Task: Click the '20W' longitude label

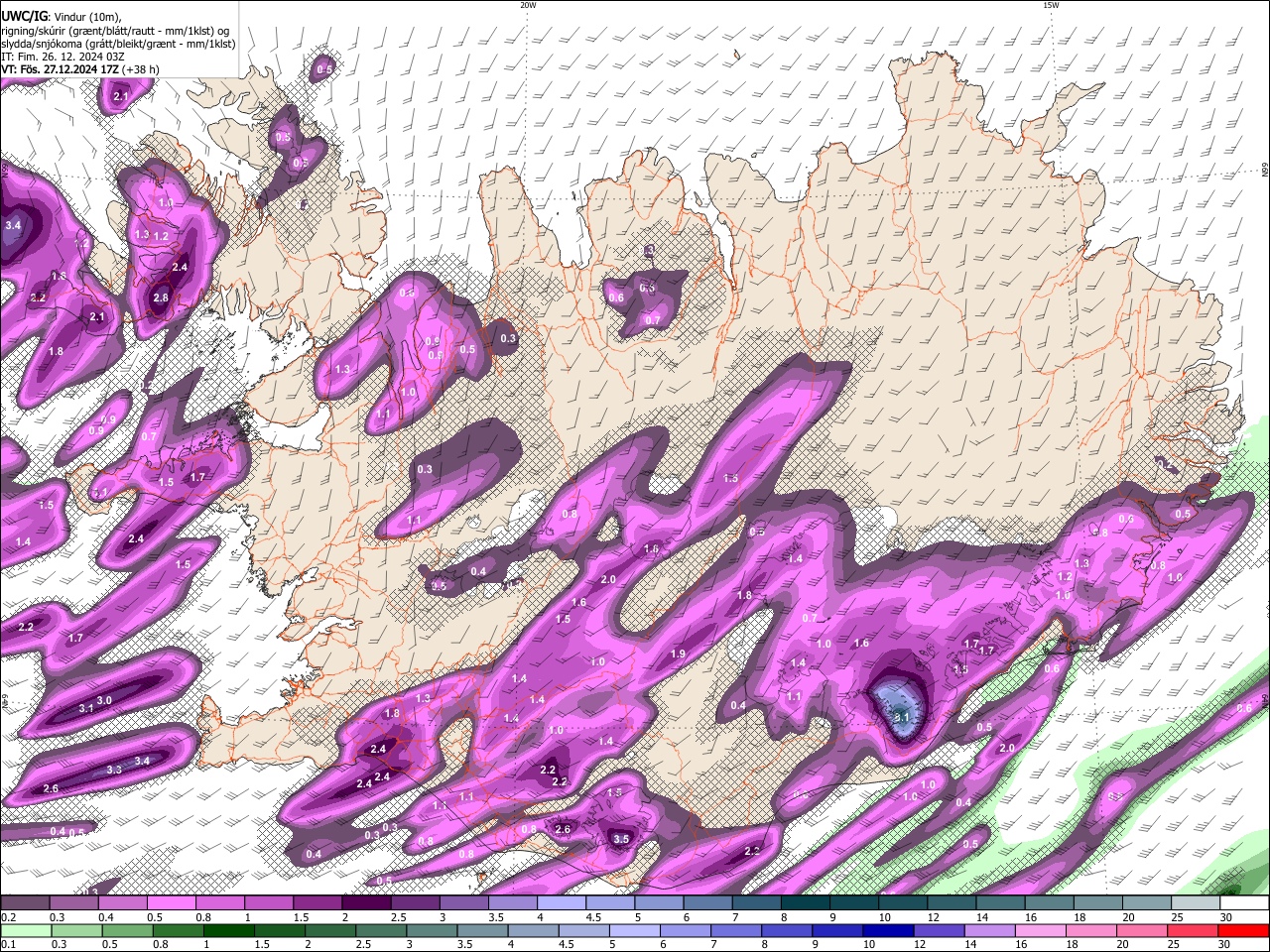Action: coord(528,5)
